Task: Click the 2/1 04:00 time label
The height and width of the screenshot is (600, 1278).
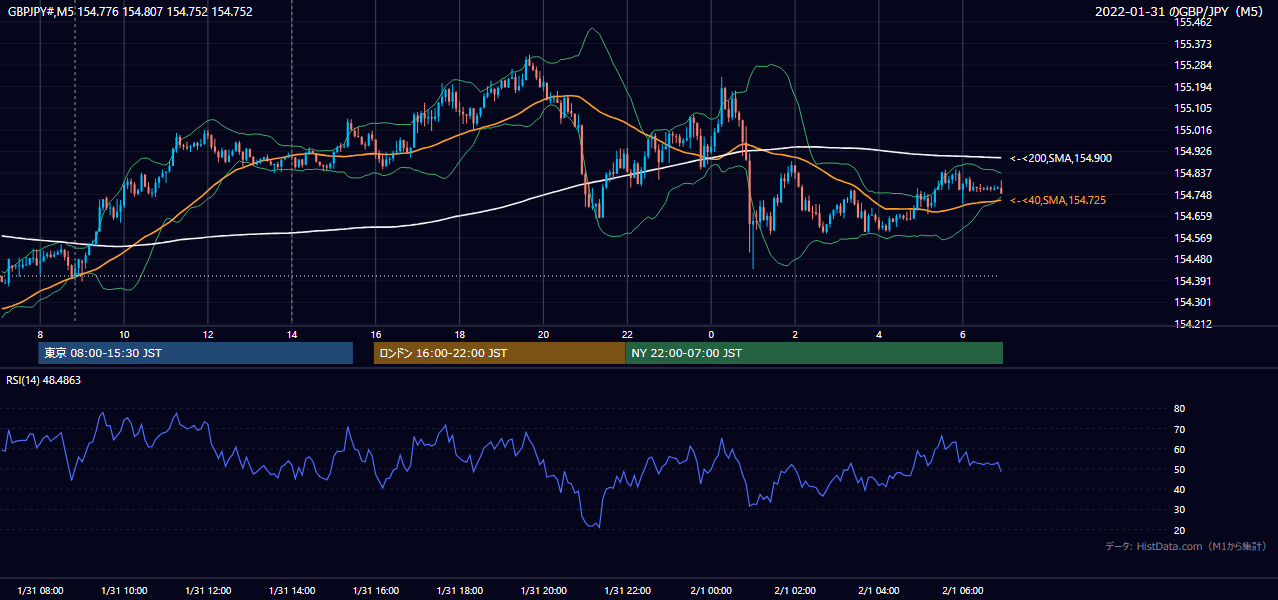Action: [879, 591]
